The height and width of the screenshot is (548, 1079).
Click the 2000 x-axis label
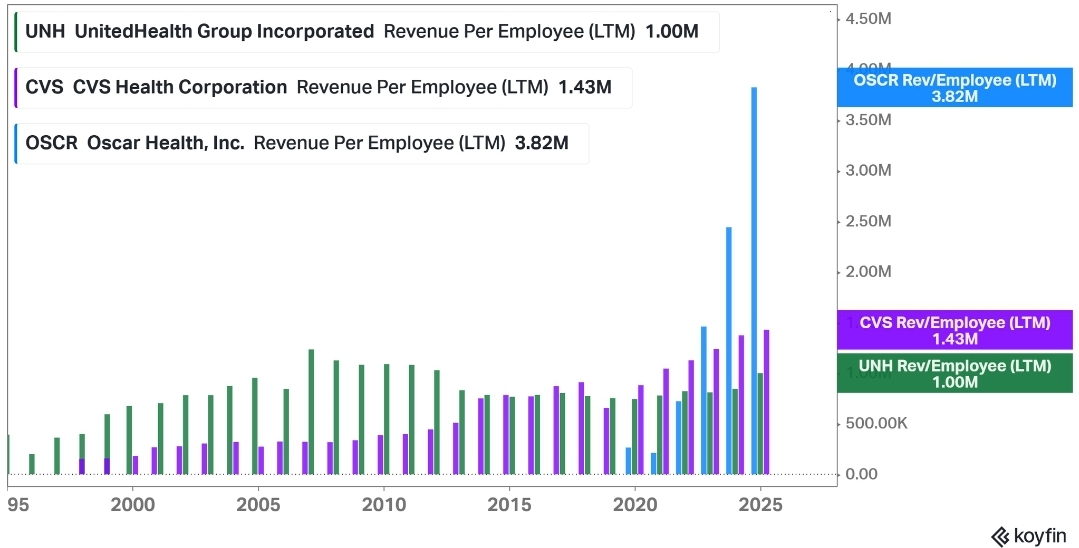pos(132,505)
